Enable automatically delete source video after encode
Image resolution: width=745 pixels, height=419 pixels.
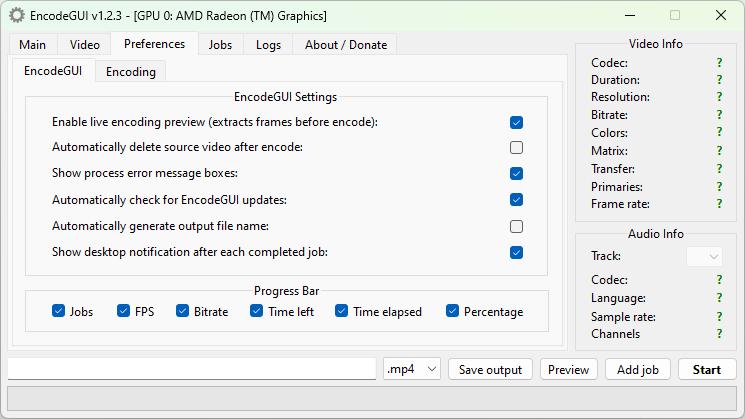pyautogui.click(x=516, y=148)
